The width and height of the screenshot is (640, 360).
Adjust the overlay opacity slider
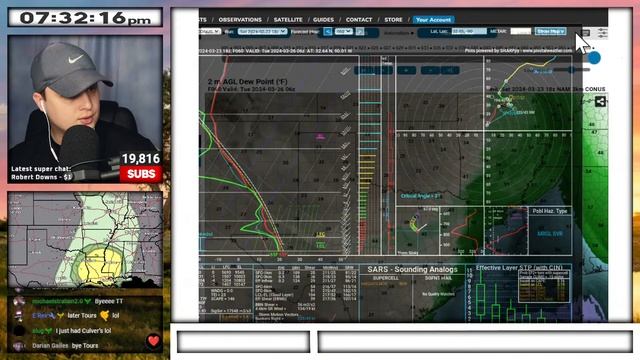571,70
